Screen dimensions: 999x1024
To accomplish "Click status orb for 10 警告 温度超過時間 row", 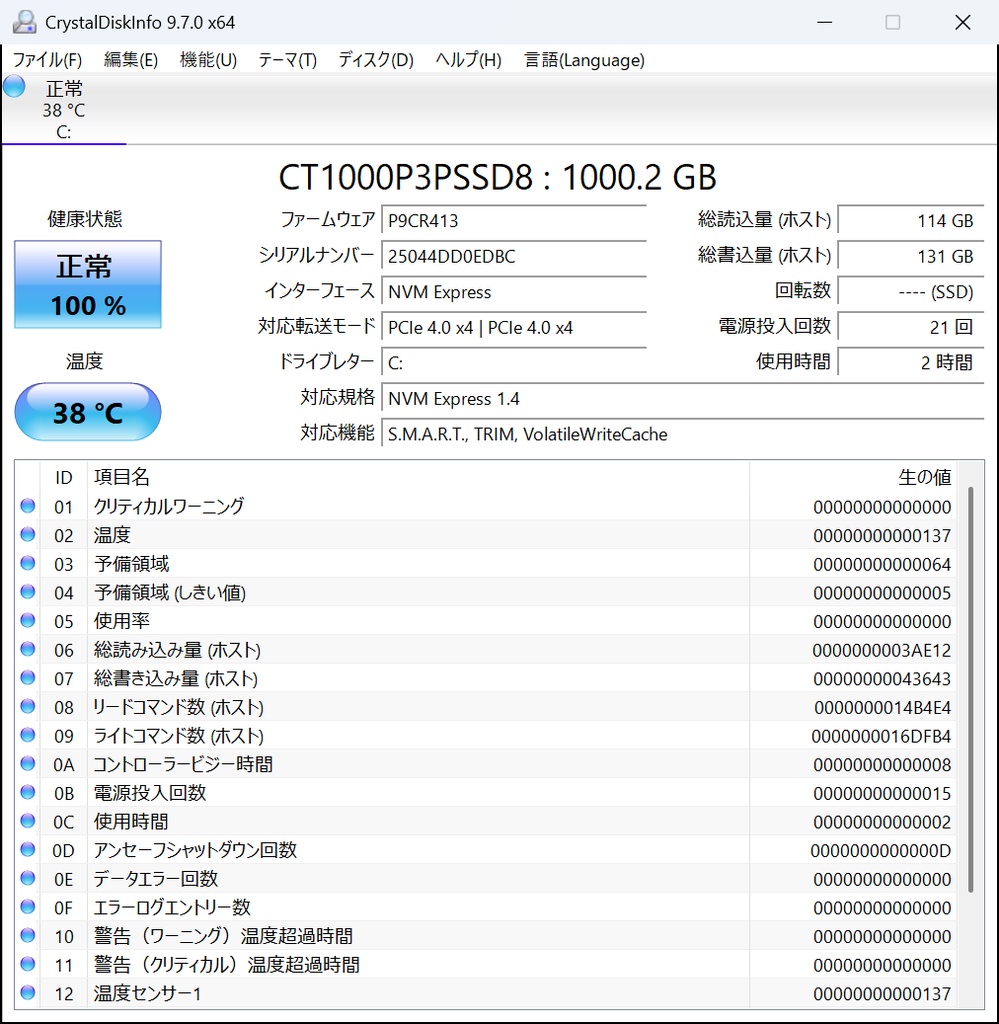I will [x=27, y=936].
